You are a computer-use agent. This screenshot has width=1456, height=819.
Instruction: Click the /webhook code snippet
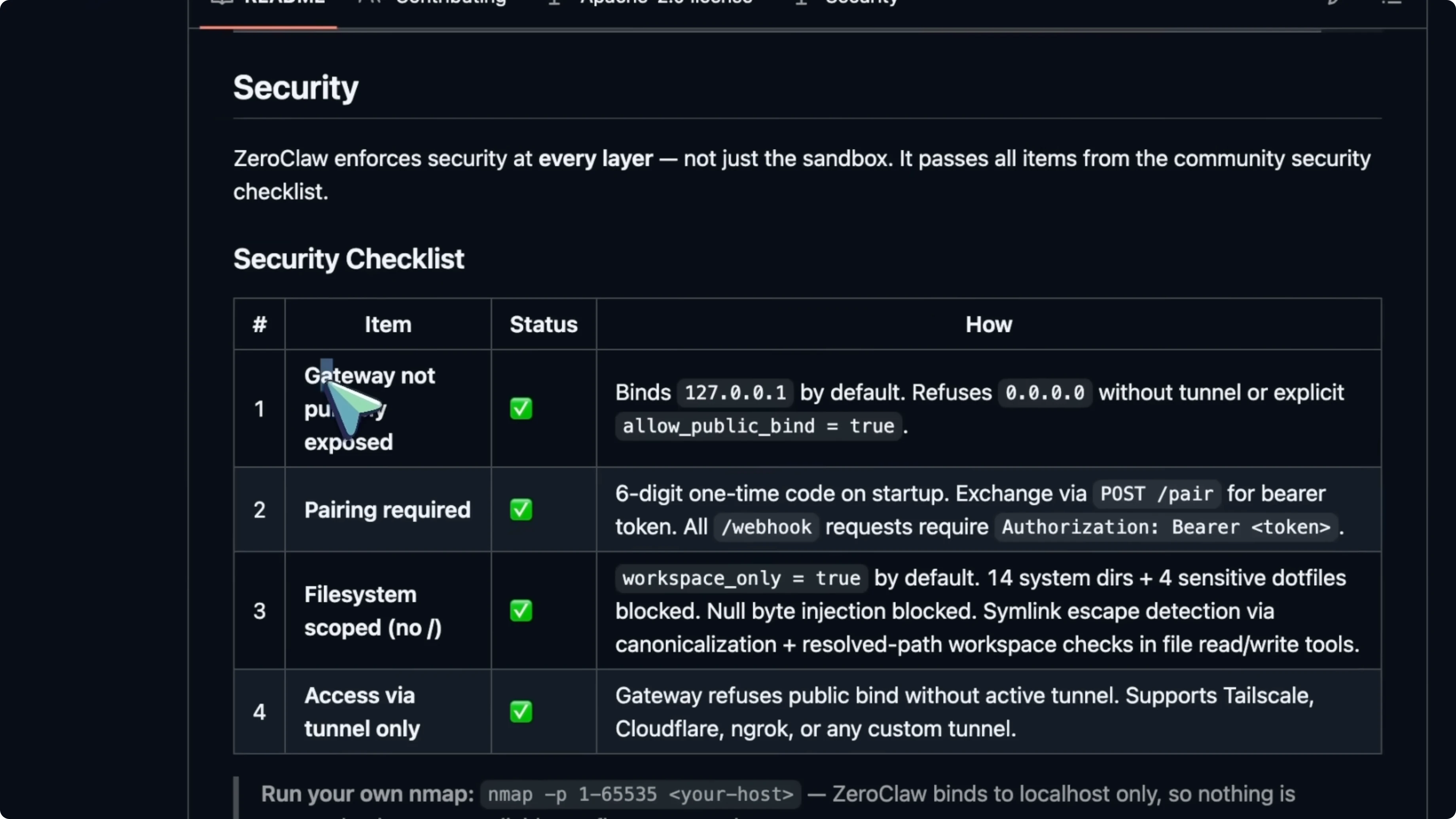click(766, 527)
